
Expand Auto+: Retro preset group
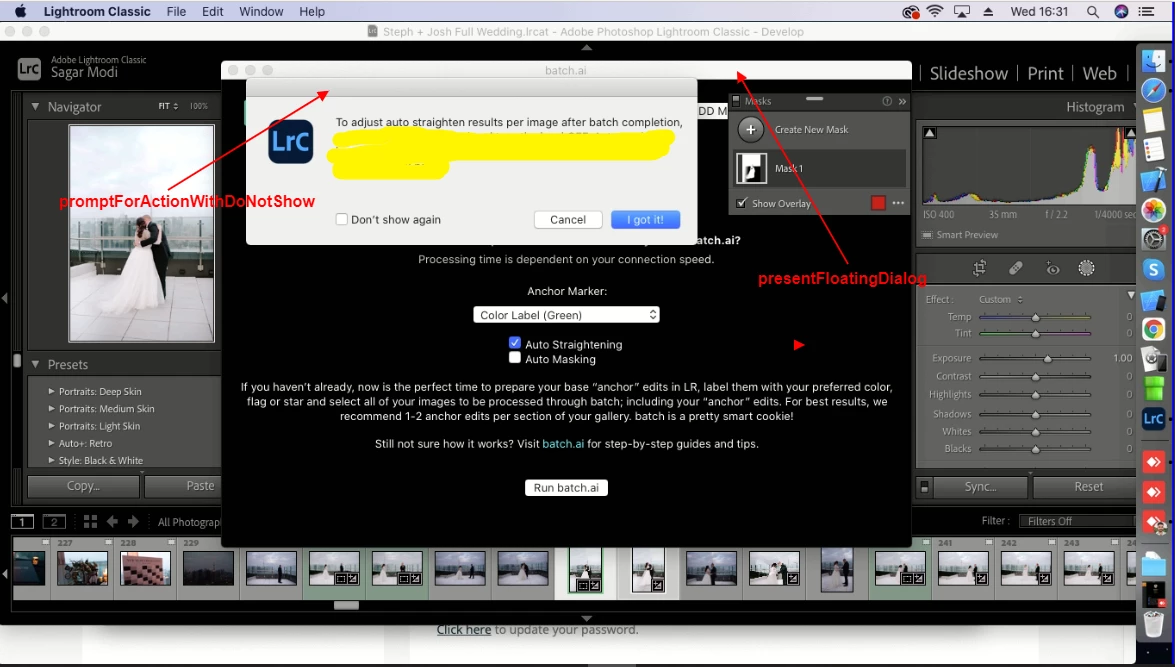[51, 443]
